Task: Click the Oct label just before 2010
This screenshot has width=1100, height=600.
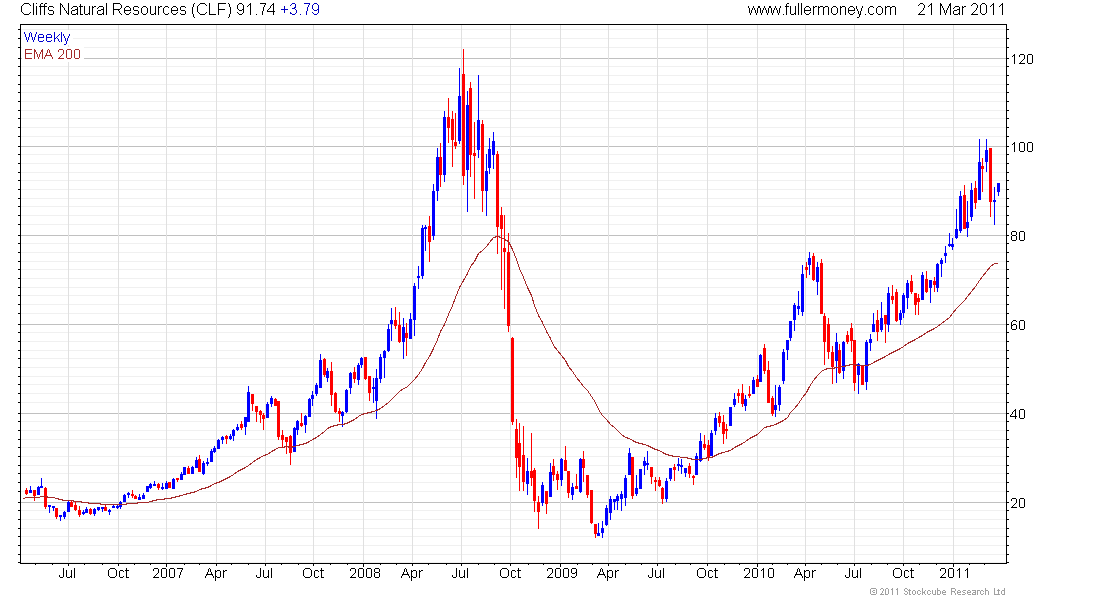Action: (x=707, y=573)
